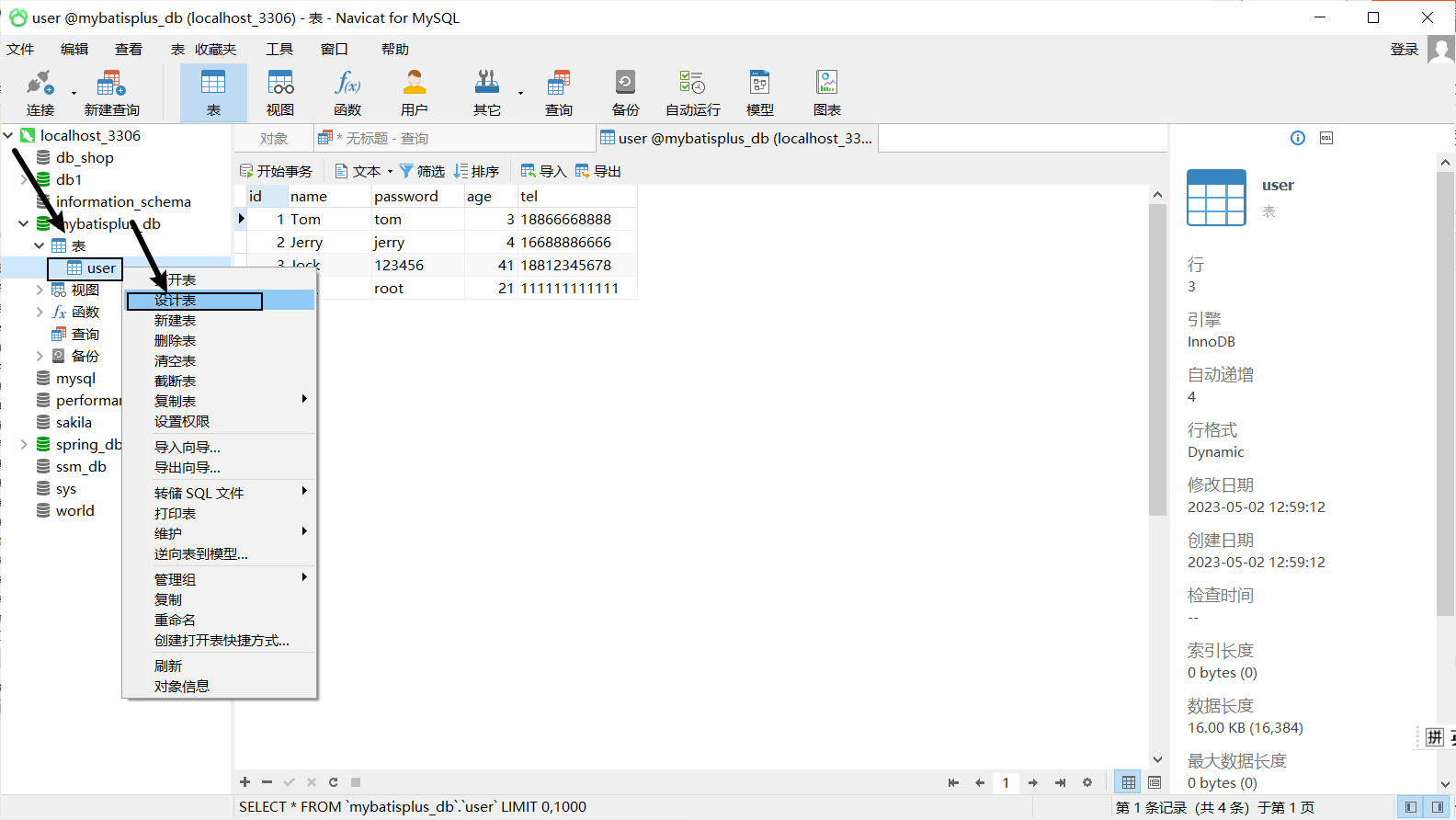Click the Export (导出) button
Screen dimensions: 1456x820
(598, 171)
